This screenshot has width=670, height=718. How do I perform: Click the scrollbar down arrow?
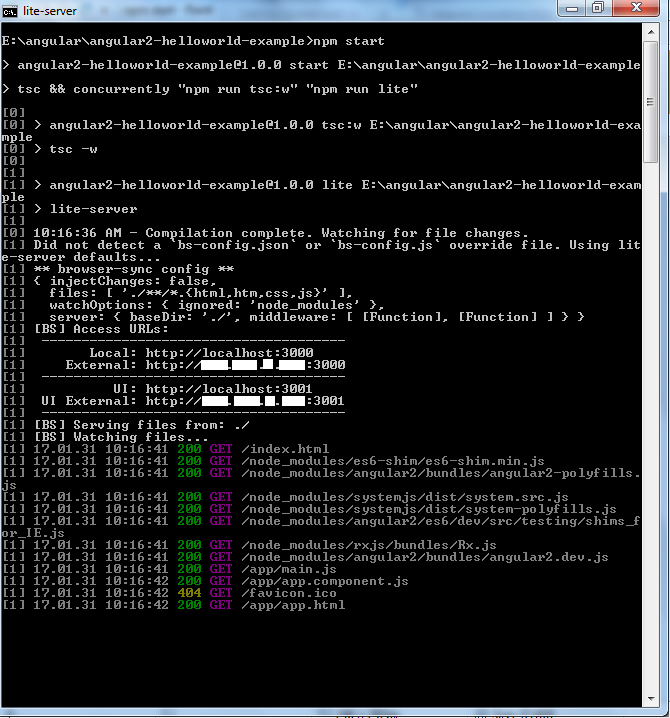point(650,699)
